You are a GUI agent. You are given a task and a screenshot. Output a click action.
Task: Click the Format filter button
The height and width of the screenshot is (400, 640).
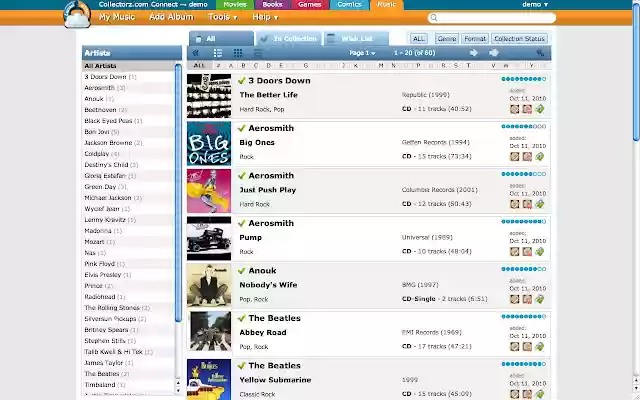(475, 39)
